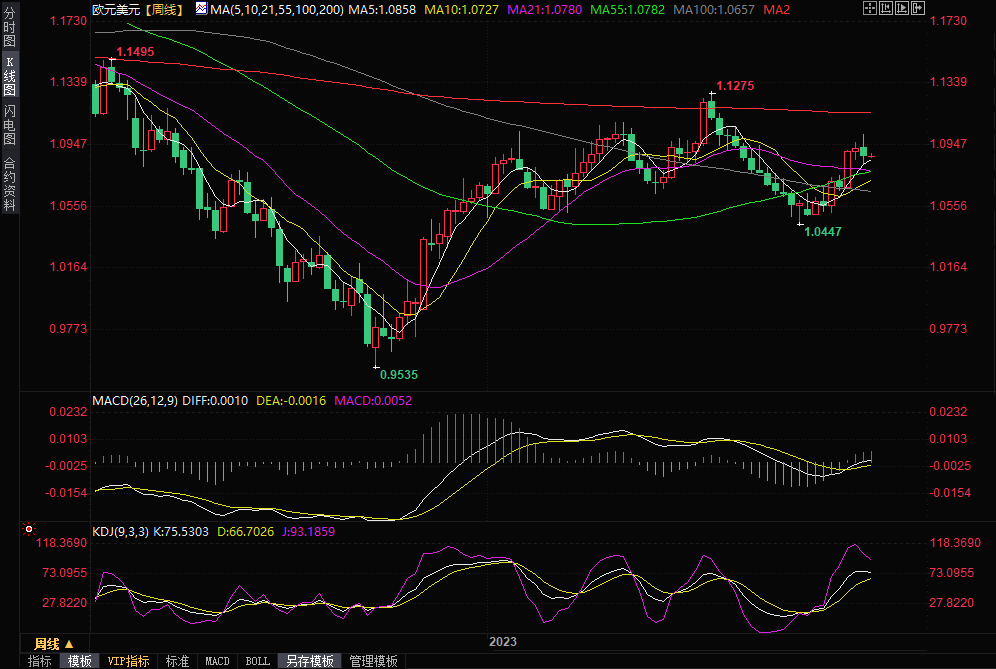Image resolution: width=996 pixels, height=669 pixels.
Task: Click the 另存模板 button
Action: click(x=309, y=661)
